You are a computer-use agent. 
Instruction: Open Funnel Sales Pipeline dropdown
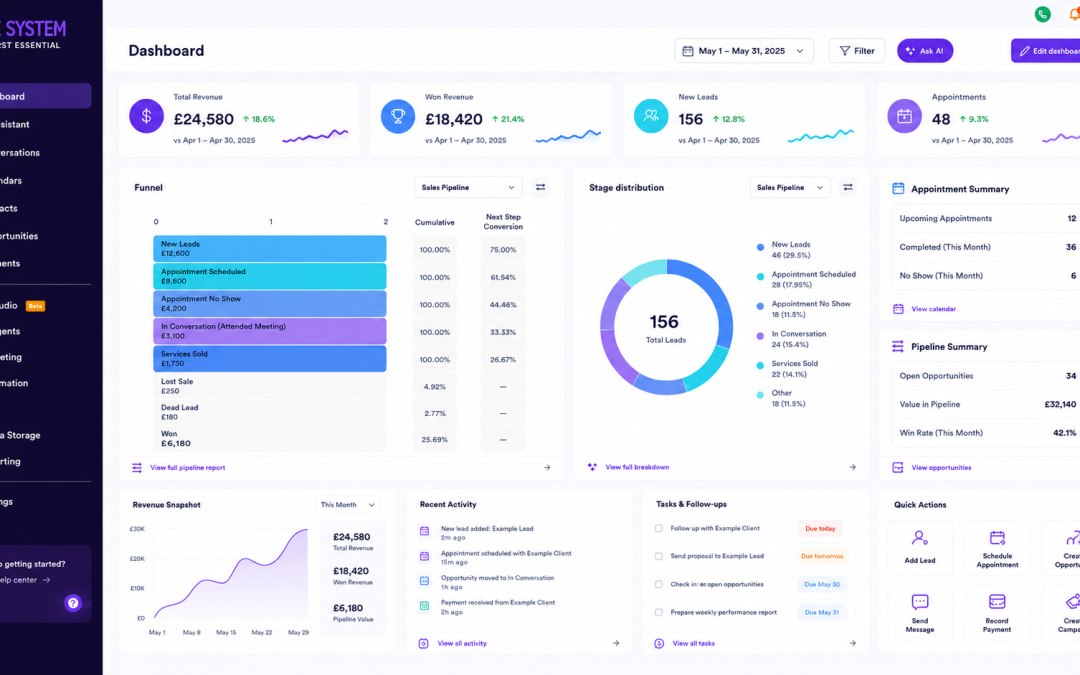[468, 187]
